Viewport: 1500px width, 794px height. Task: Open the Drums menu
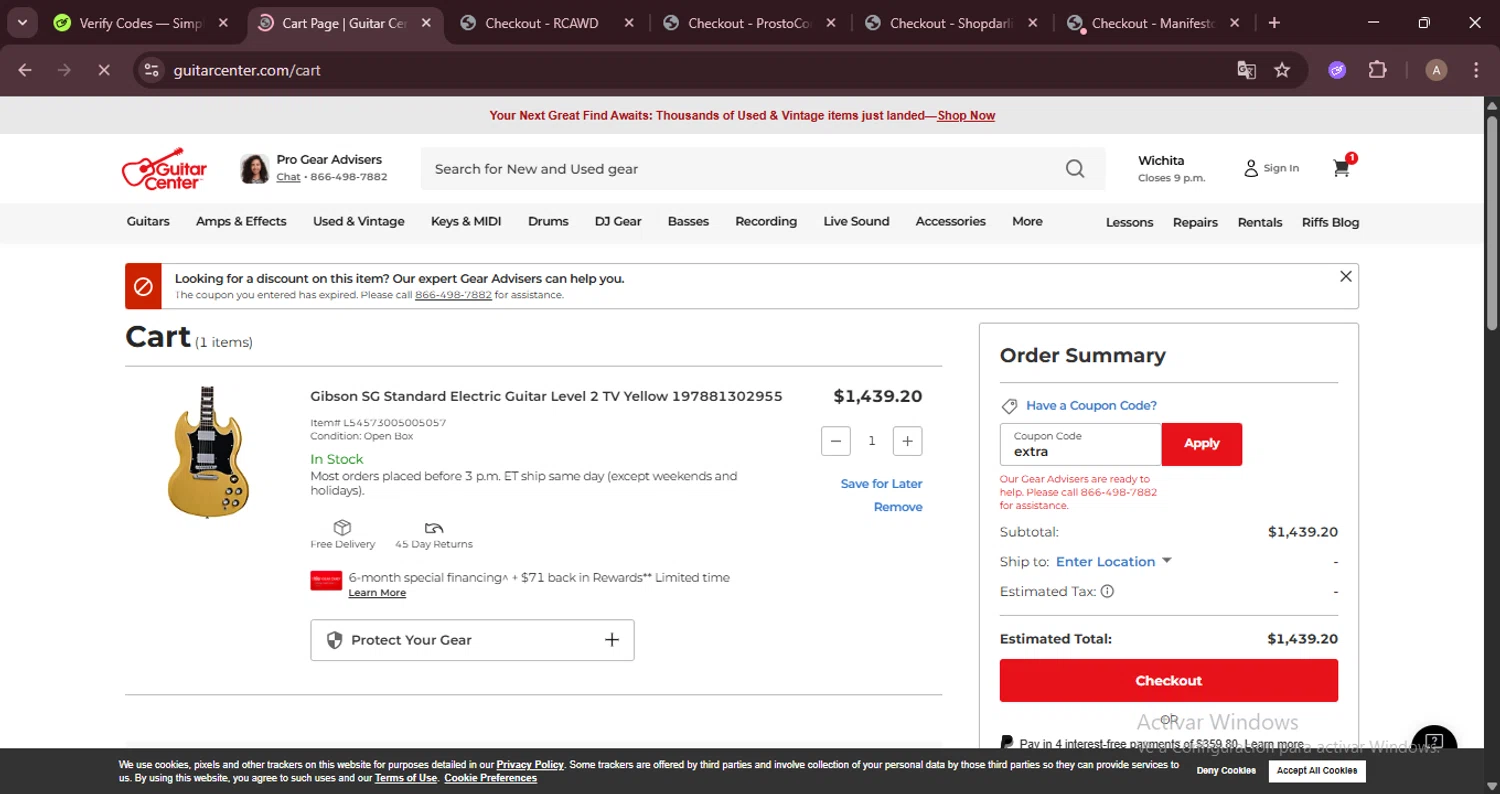pyautogui.click(x=548, y=221)
